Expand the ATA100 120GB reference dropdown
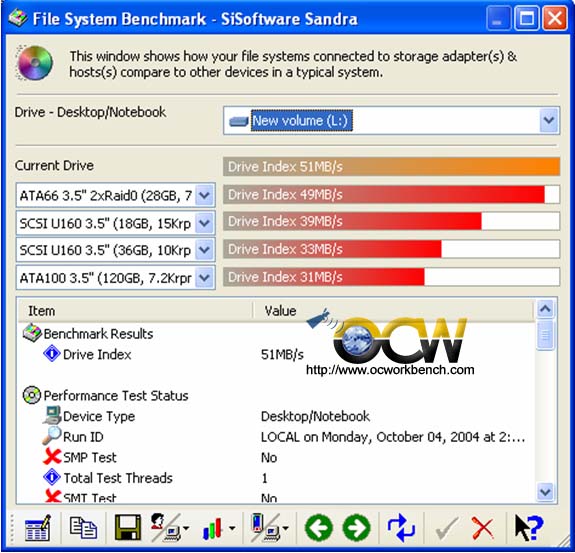575x553 pixels. (x=204, y=278)
